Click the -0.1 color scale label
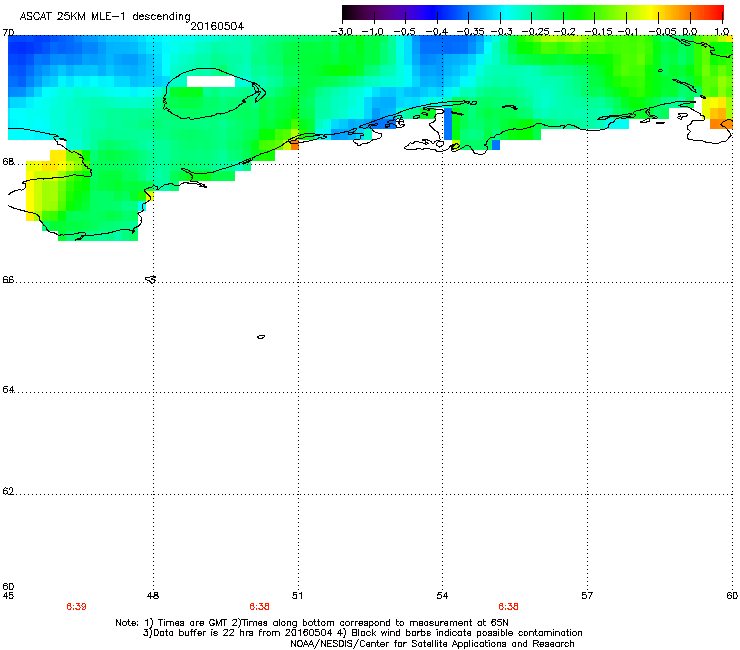Screen dimensions: 740x650 coord(628,32)
